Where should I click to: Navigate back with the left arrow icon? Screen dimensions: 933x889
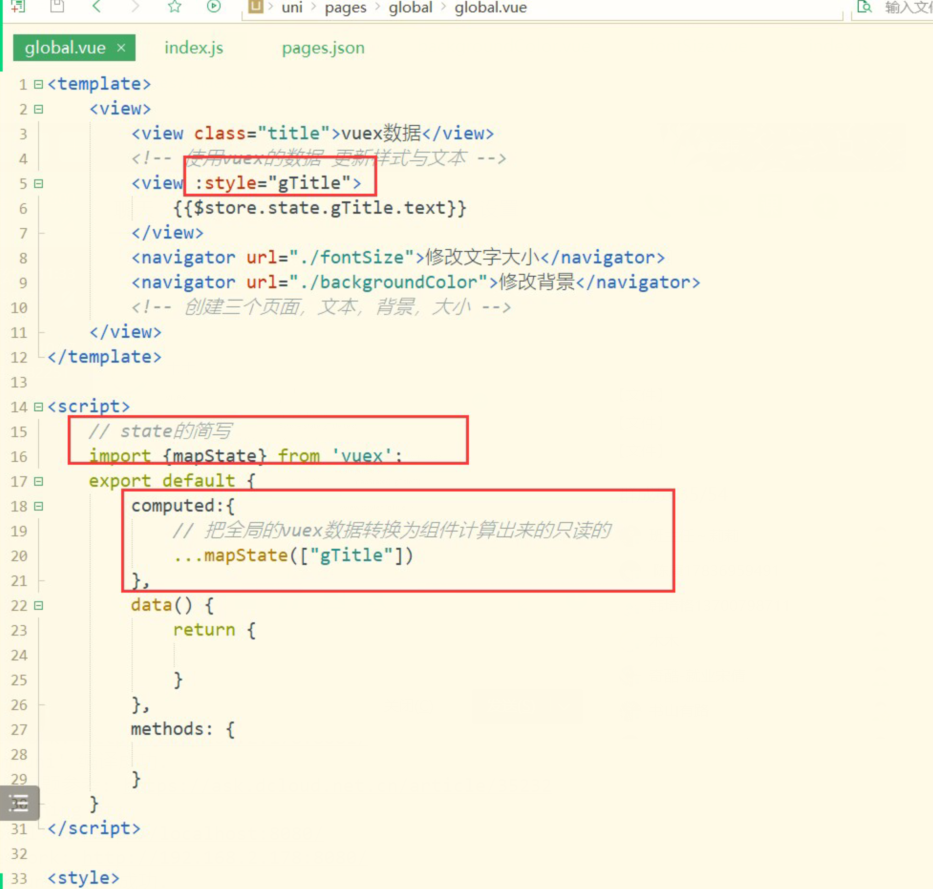tap(97, 7)
